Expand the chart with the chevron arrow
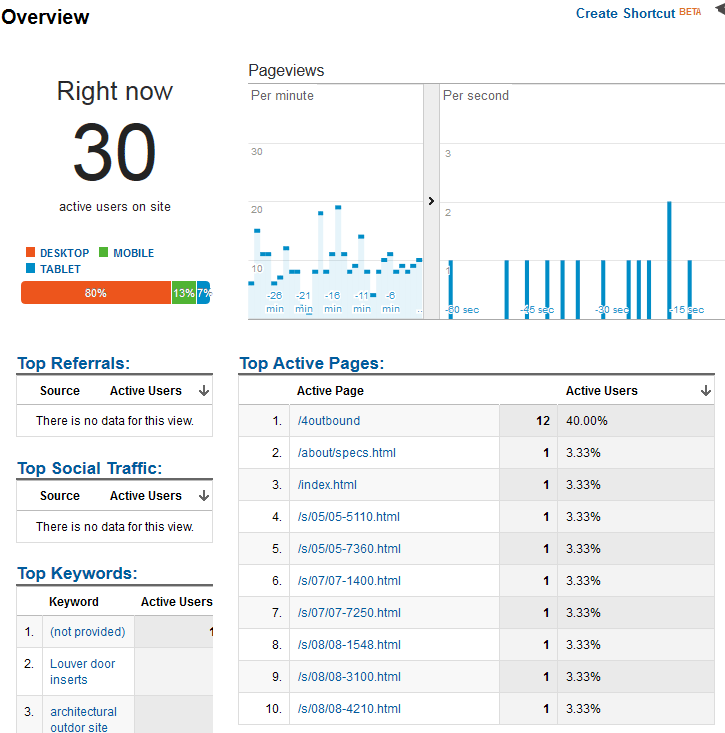 pyautogui.click(x=431, y=201)
